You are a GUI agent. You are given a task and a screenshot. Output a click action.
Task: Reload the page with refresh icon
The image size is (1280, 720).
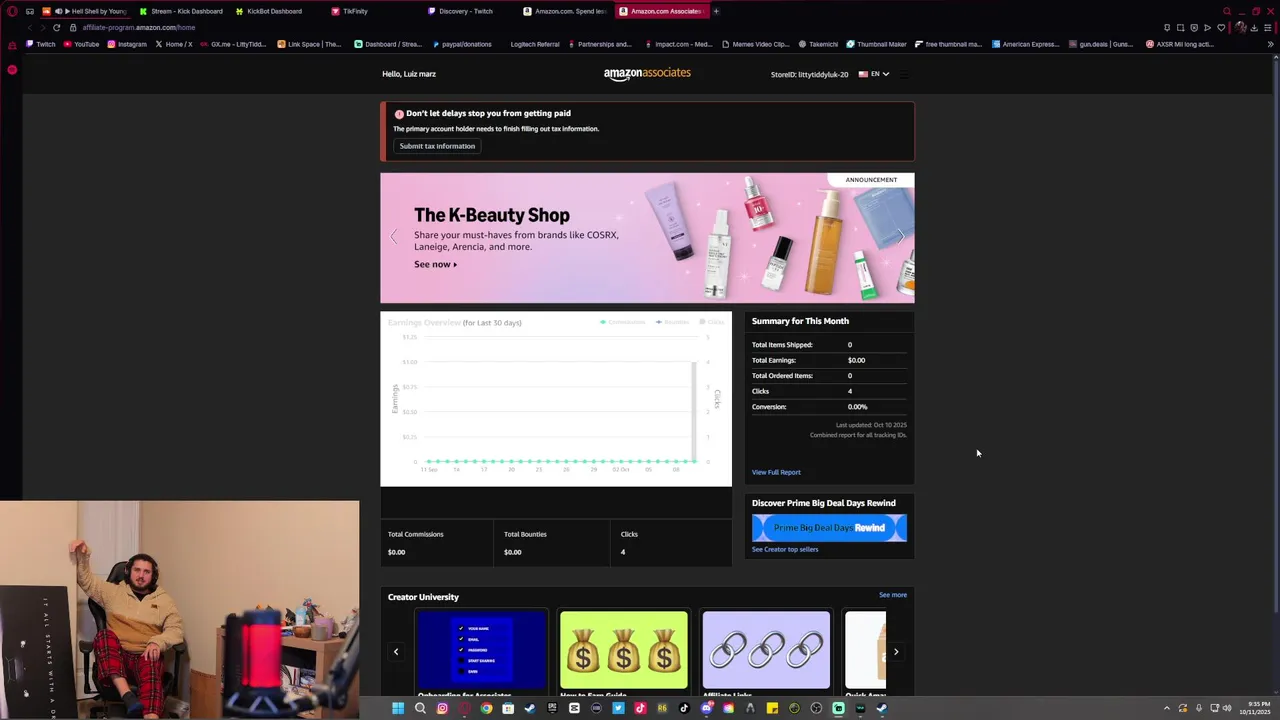56,27
